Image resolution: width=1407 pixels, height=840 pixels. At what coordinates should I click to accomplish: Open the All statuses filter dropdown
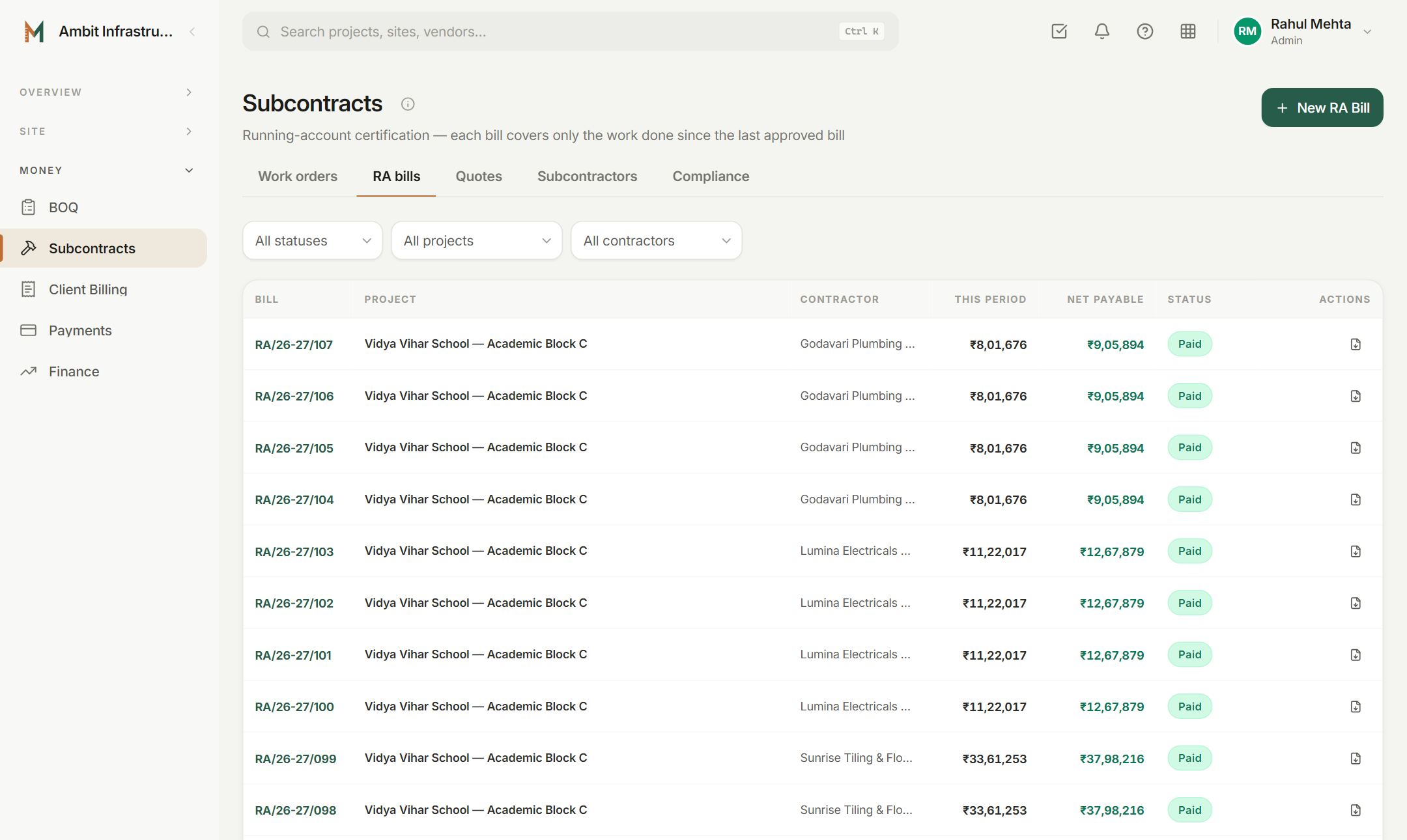pos(313,240)
